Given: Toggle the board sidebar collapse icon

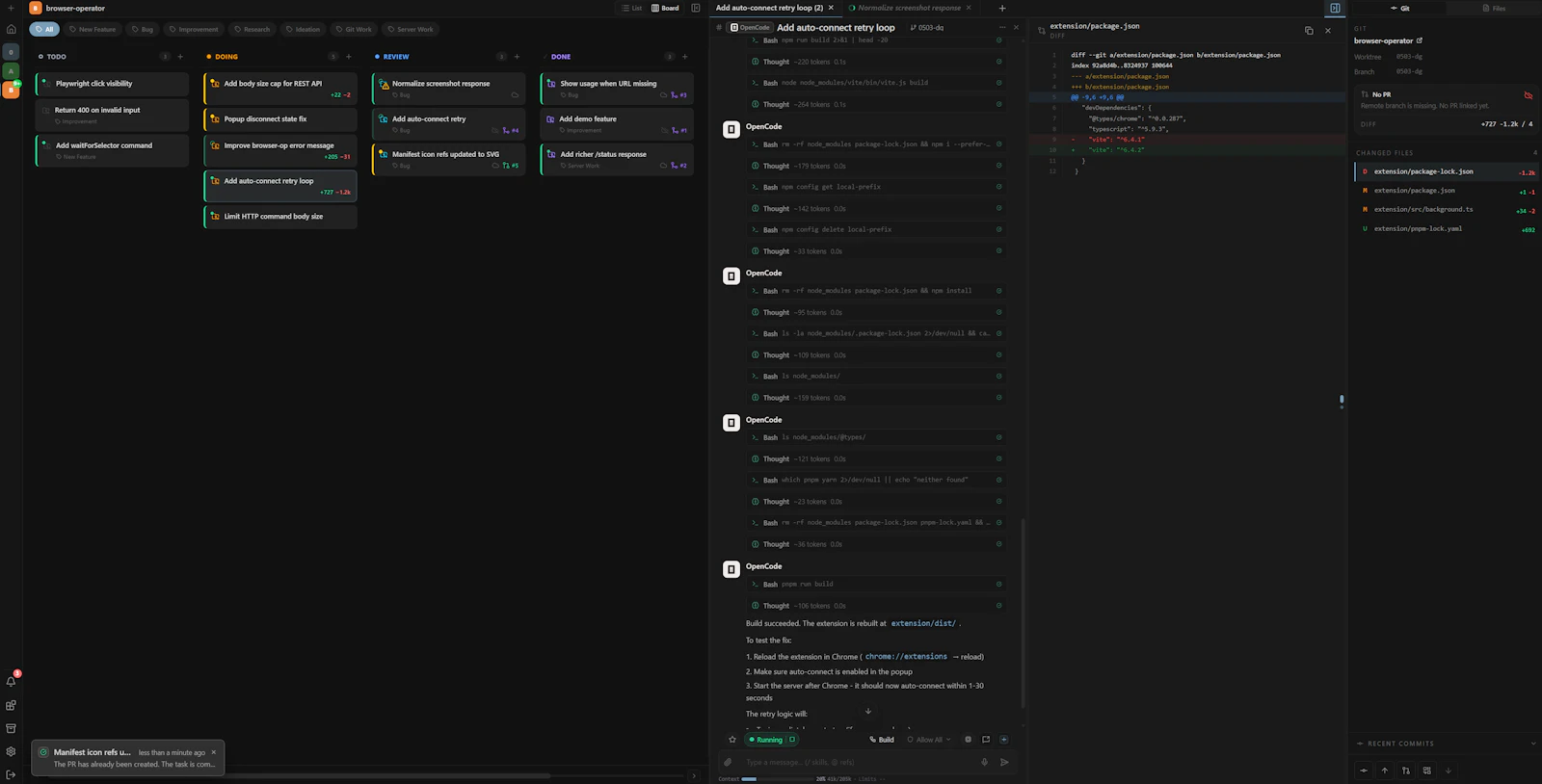Looking at the screenshot, I should coord(696,8).
